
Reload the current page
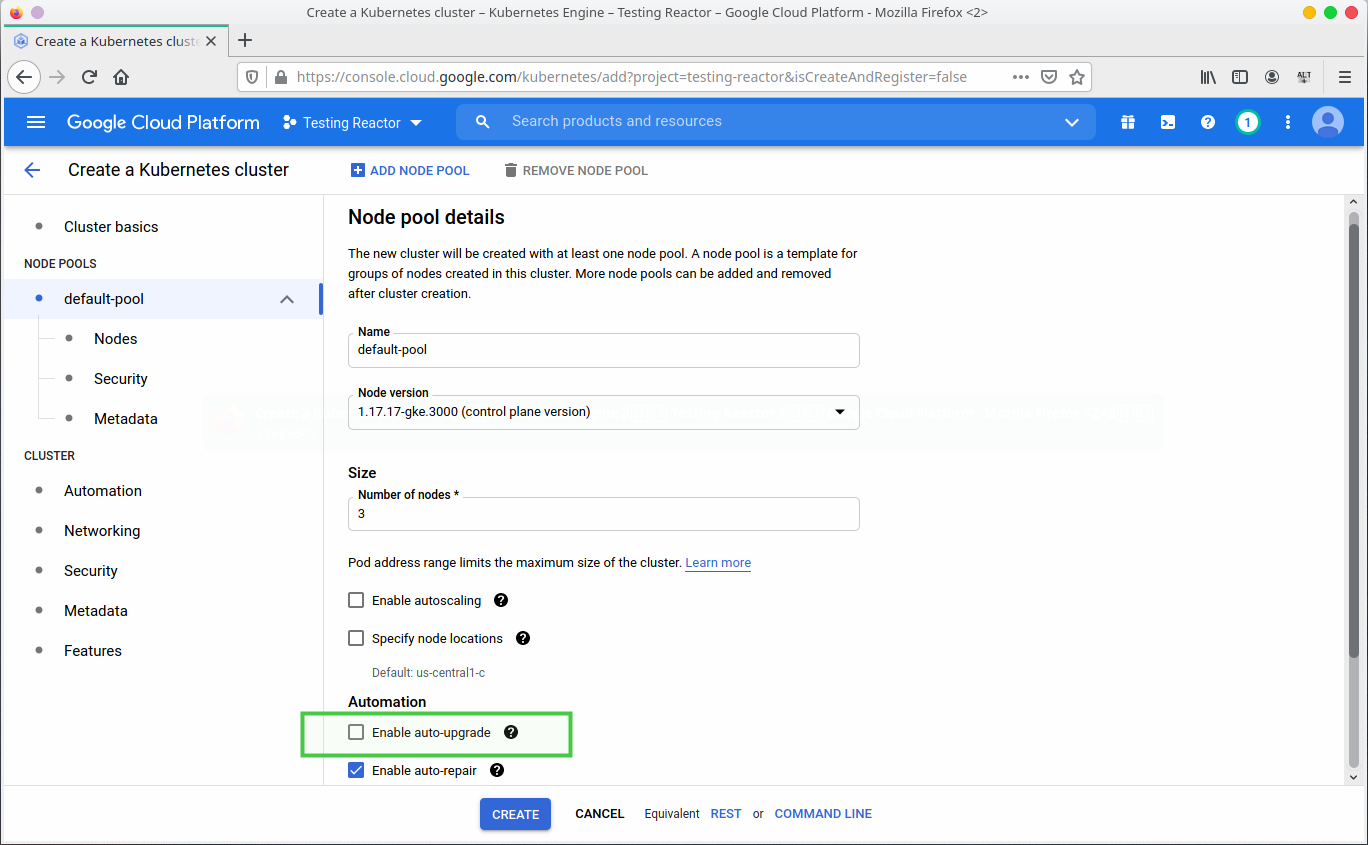click(x=89, y=77)
